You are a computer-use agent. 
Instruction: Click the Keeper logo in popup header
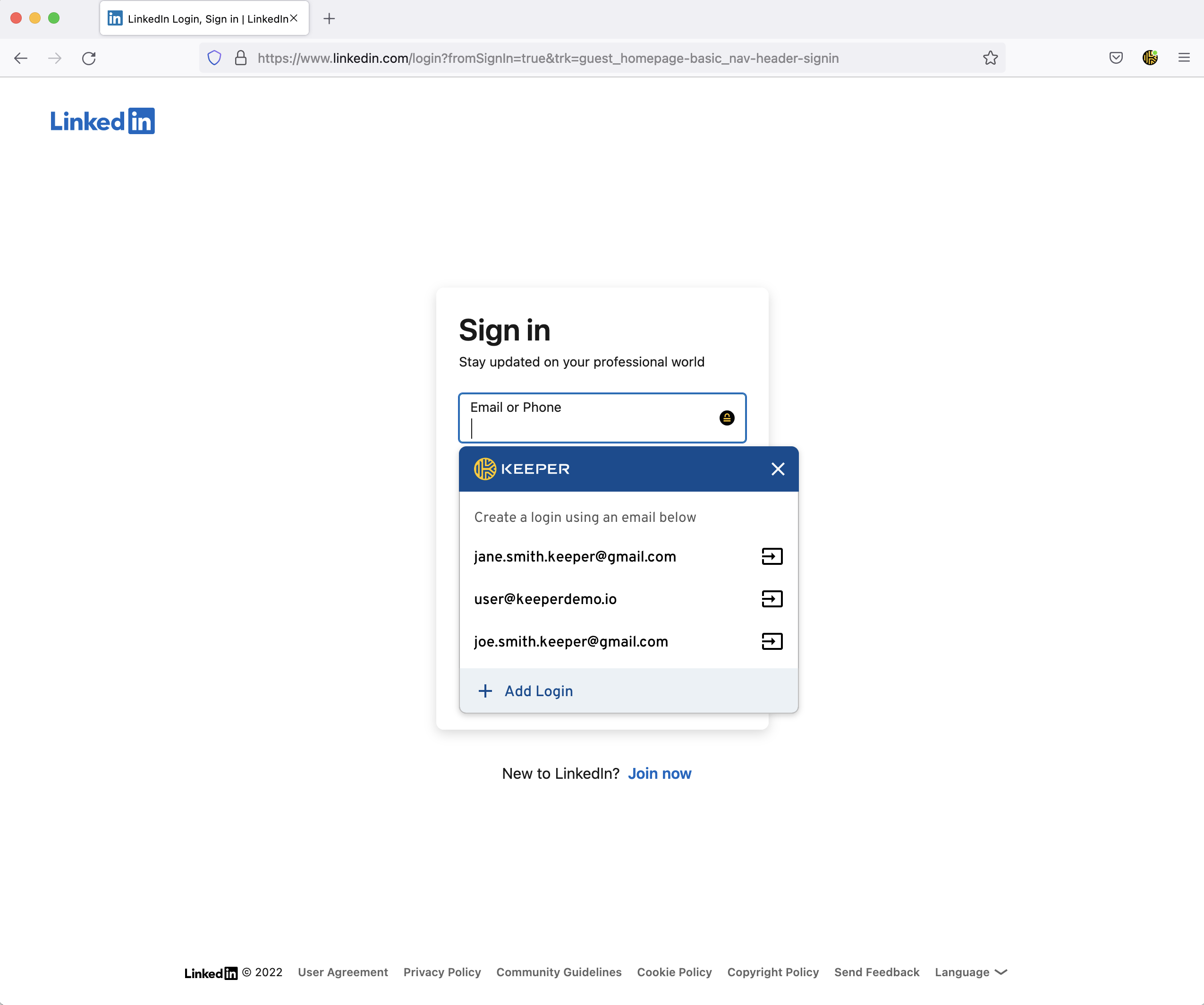pyautogui.click(x=522, y=469)
